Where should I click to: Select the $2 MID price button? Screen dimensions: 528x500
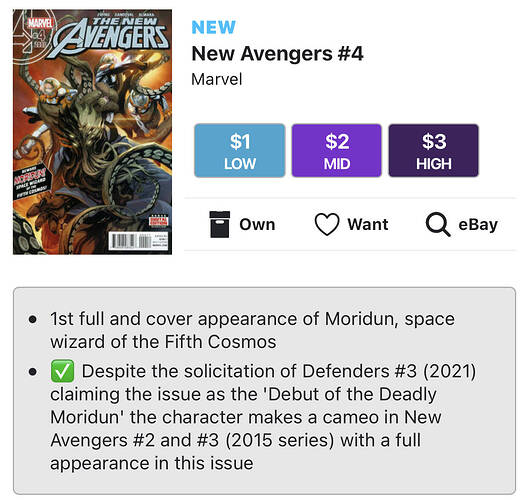click(337, 151)
